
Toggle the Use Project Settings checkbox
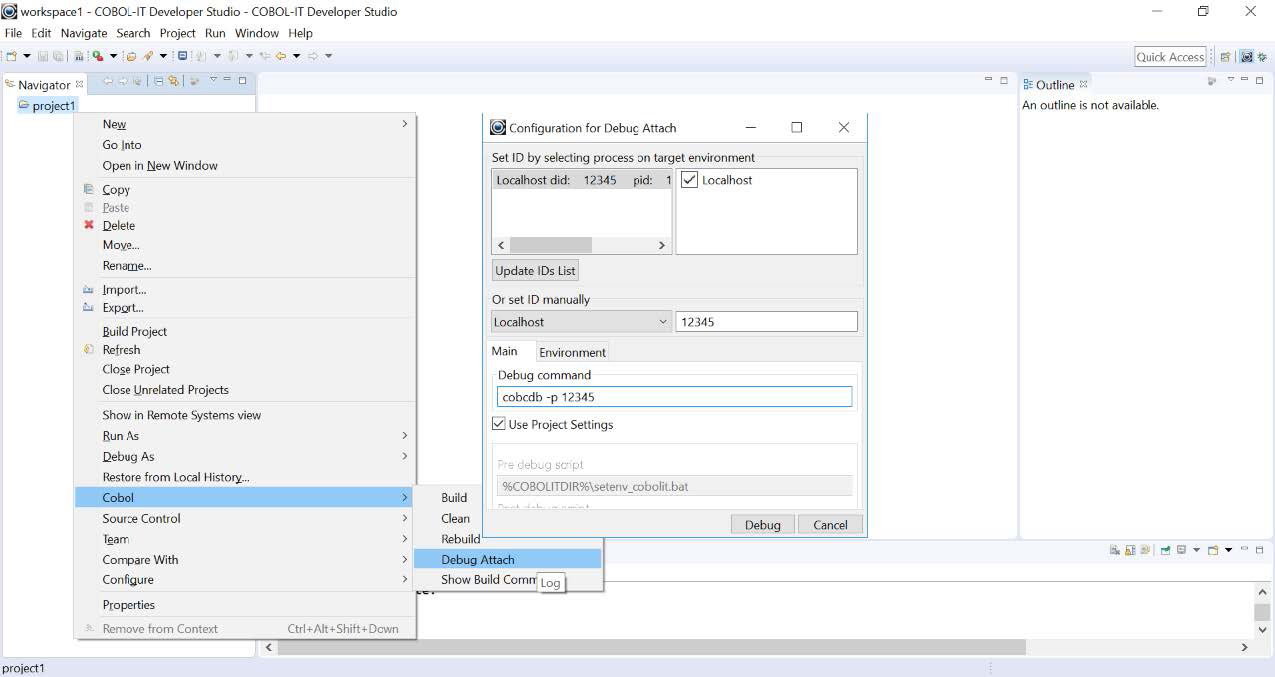[x=497, y=423]
